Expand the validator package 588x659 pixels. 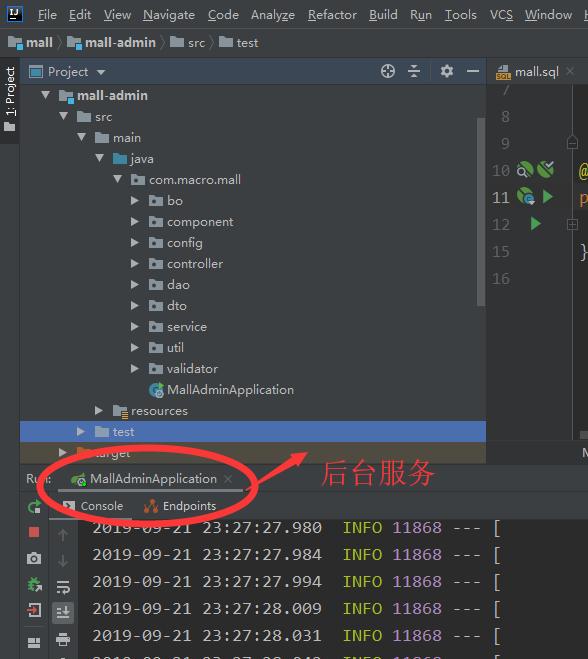coord(134,369)
